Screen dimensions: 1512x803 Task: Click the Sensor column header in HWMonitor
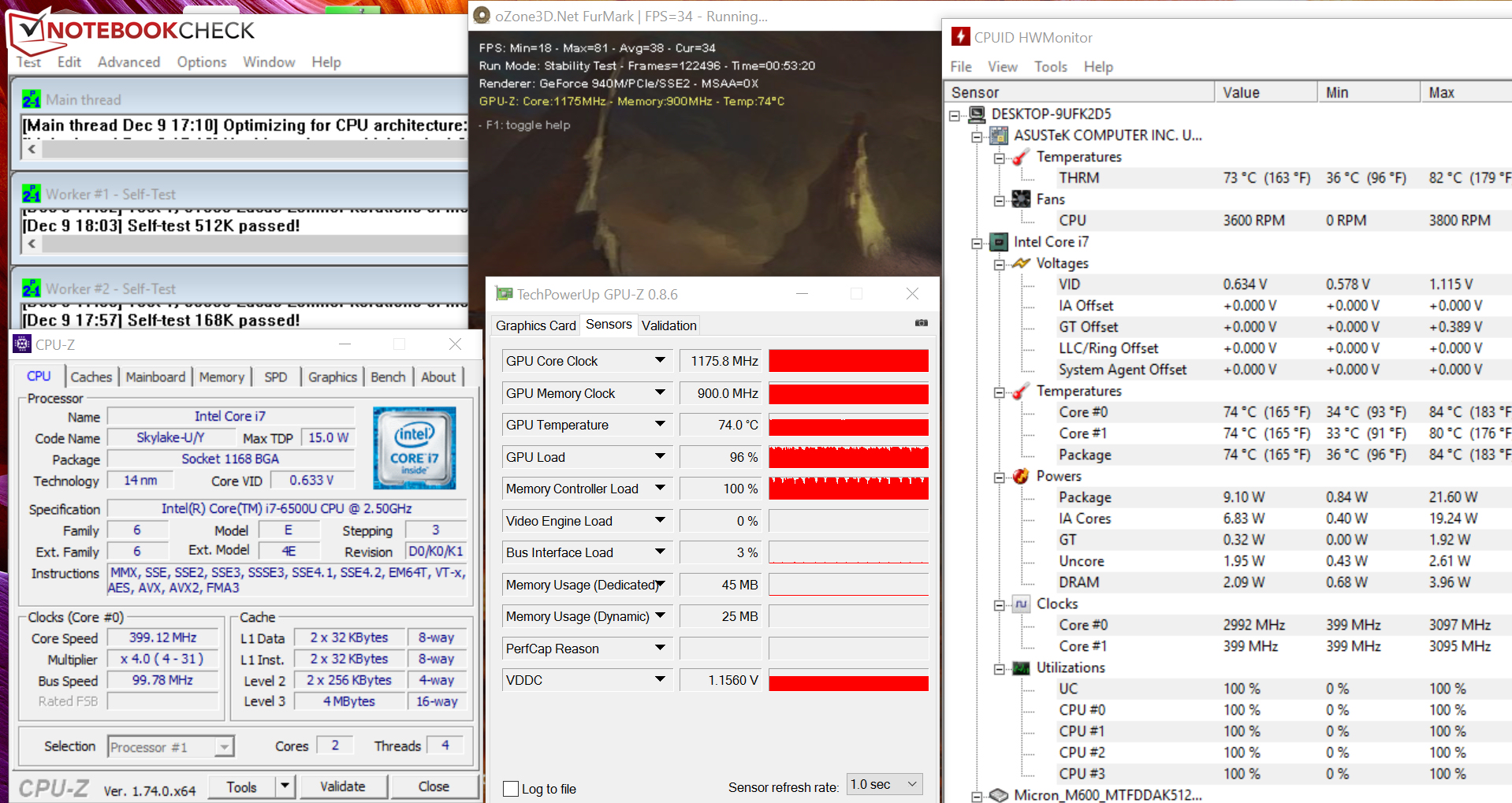click(x=1080, y=92)
